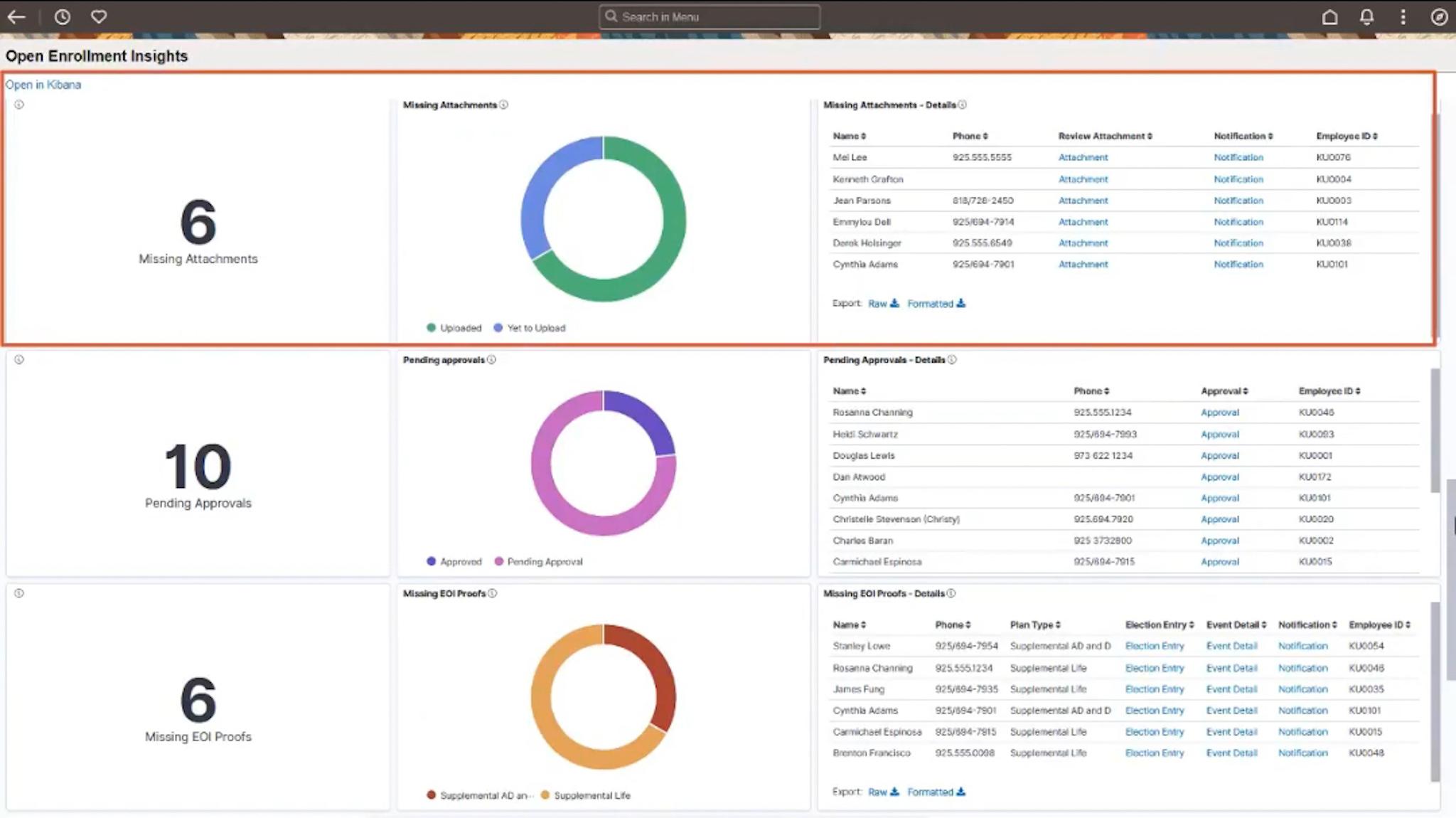Open the Recently Visited clock icon
Screen dimensions: 1456x818
pos(63,16)
